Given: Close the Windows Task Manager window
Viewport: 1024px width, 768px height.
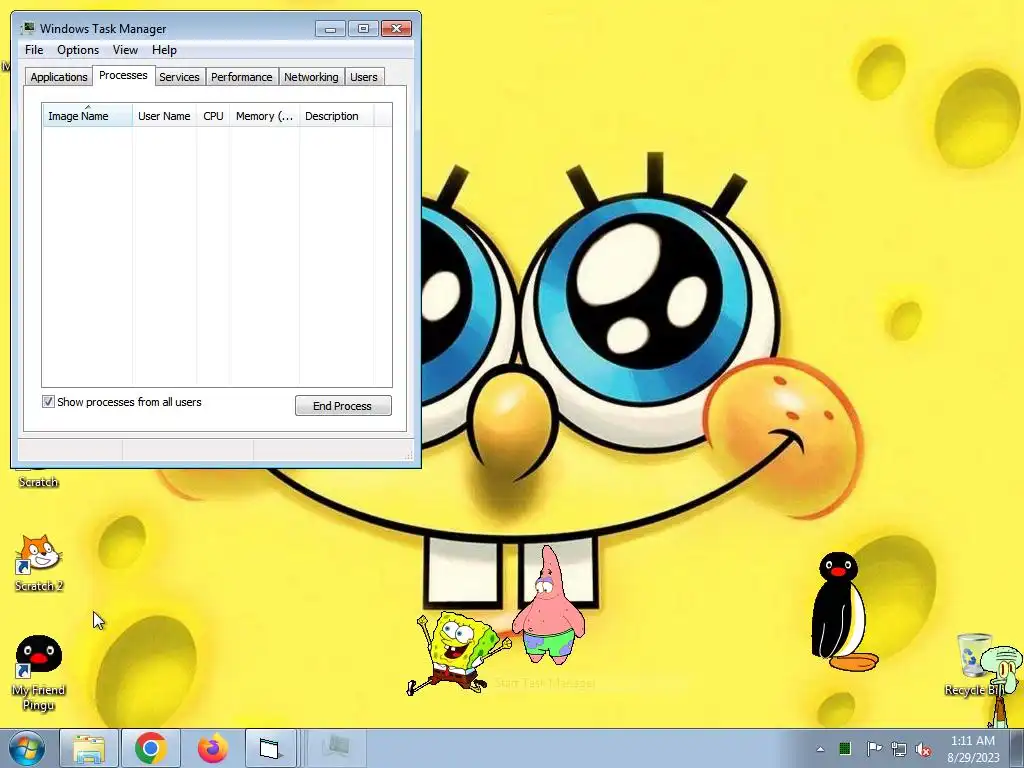Looking at the screenshot, I should tap(396, 28).
